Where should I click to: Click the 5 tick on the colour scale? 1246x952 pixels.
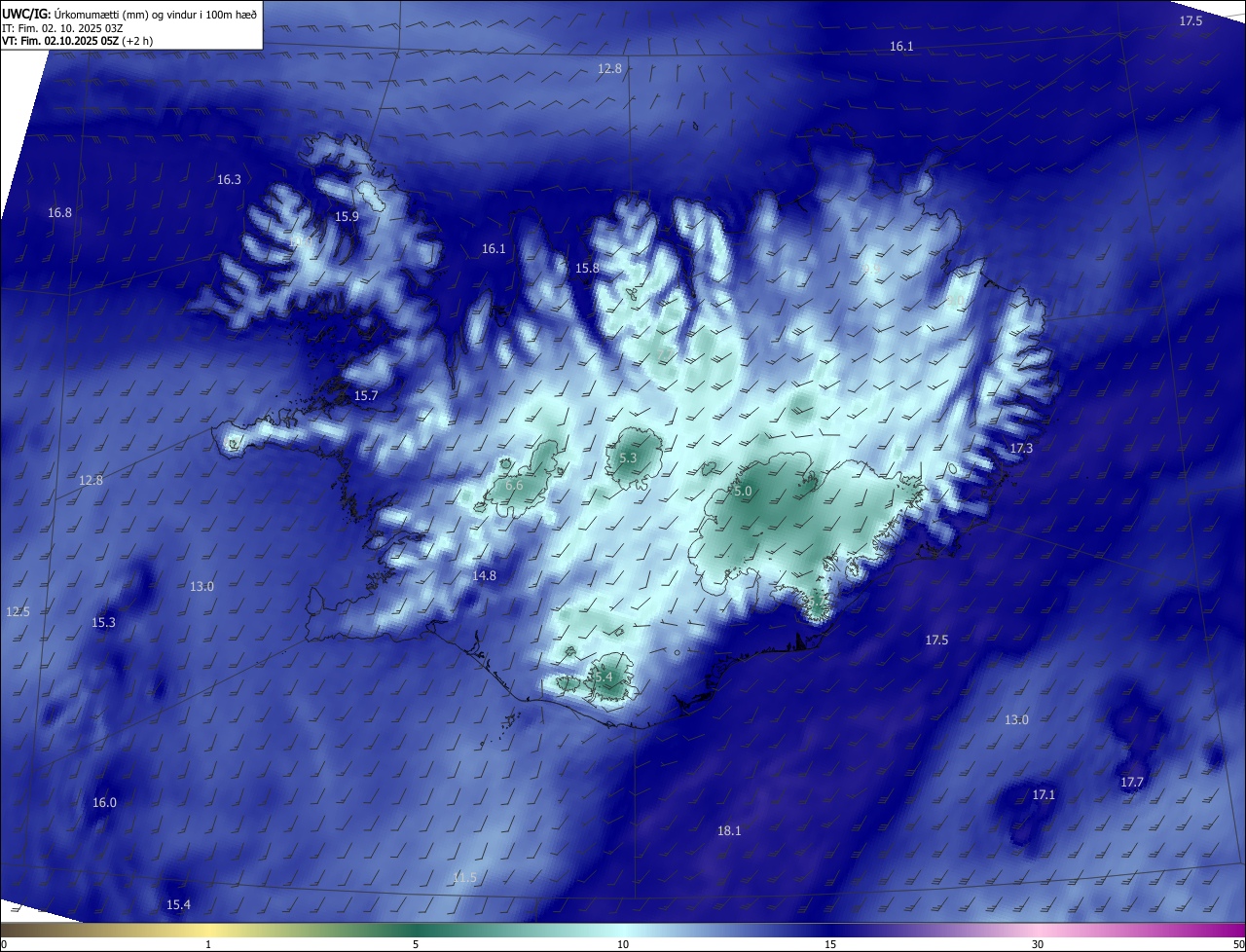pos(416,944)
